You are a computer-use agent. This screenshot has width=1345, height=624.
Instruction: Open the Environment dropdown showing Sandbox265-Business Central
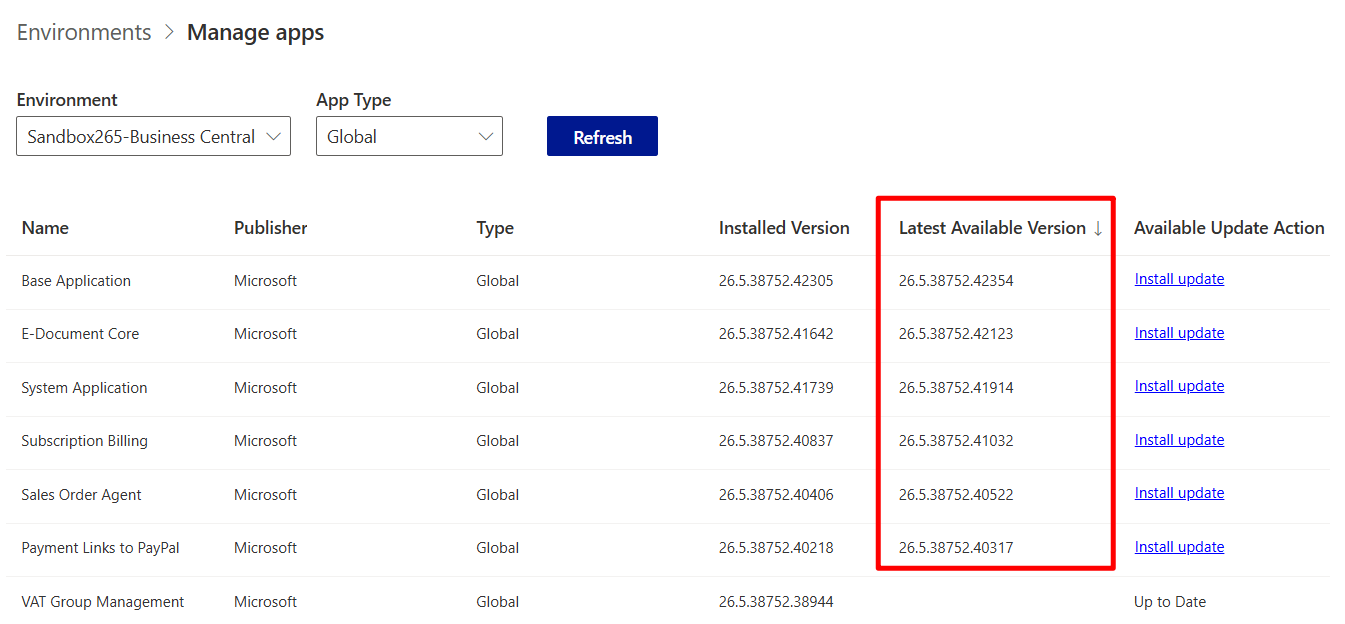pyautogui.click(x=153, y=137)
